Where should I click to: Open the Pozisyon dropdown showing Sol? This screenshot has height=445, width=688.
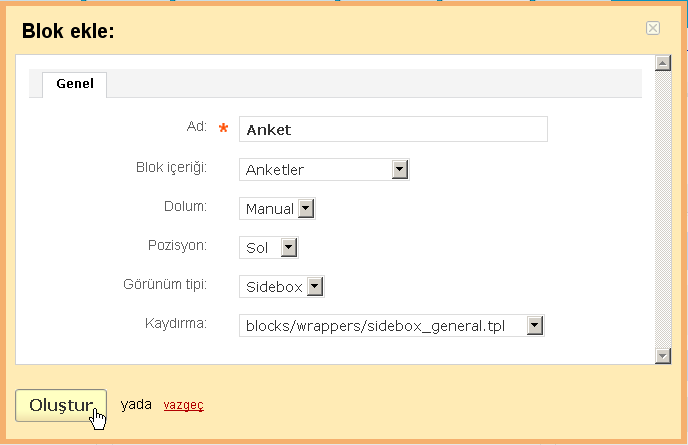[269, 248]
